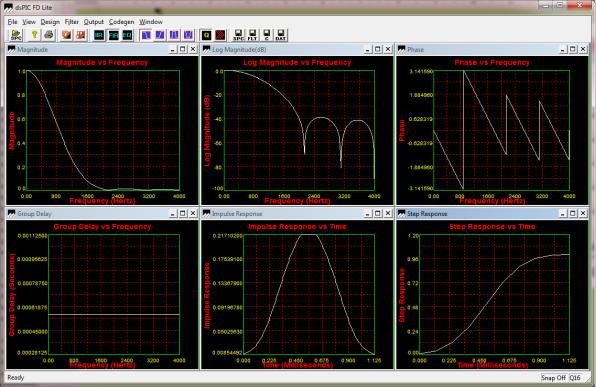Choose the blue lowpass filter icon
Image resolution: width=596 pixels, height=387 pixels.
146,35
